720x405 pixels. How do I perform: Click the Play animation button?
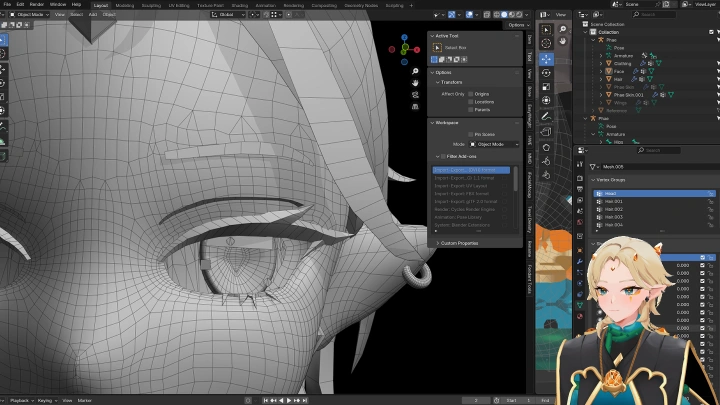coord(289,400)
